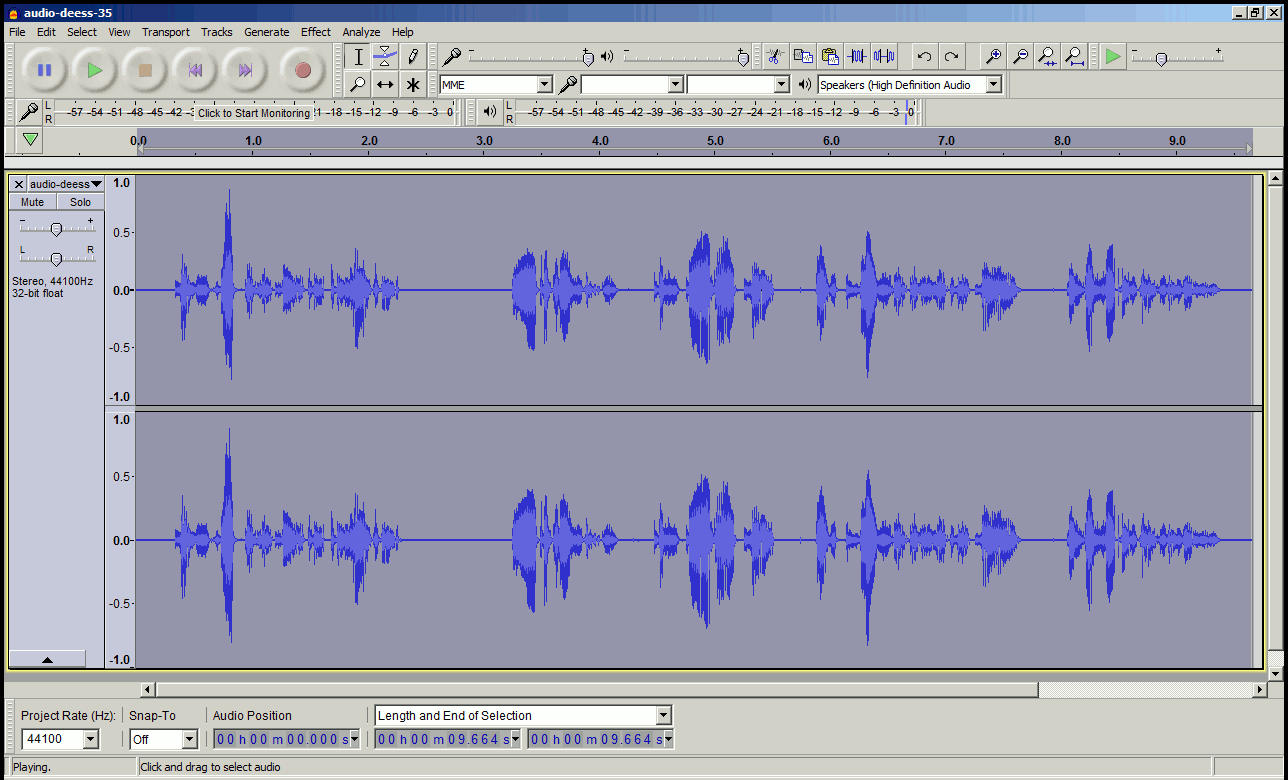This screenshot has height=780, width=1288.
Task: Click the play-at-speed slider thumb
Action: coord(1161,59)
